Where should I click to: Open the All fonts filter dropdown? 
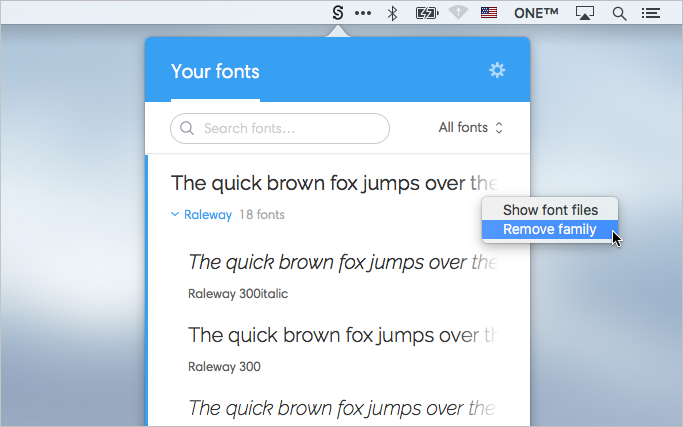pos(471,127)
